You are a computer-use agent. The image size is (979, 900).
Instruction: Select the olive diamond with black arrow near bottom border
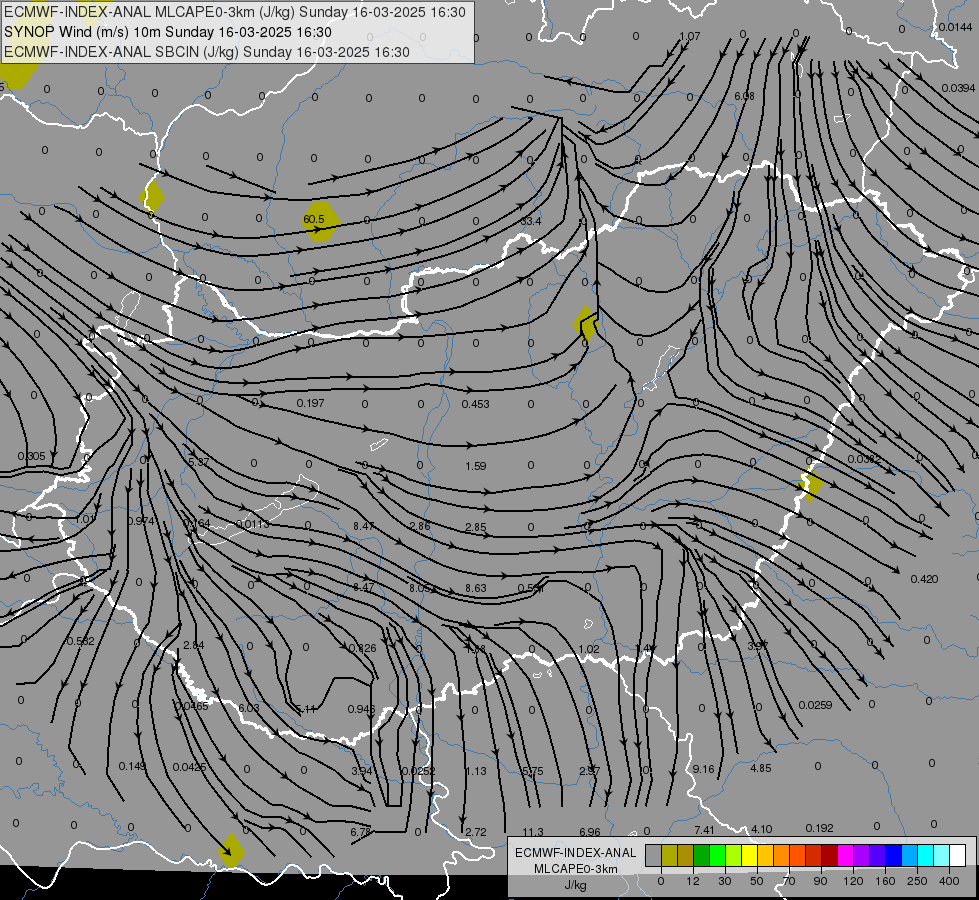click(x=231, y=850)
